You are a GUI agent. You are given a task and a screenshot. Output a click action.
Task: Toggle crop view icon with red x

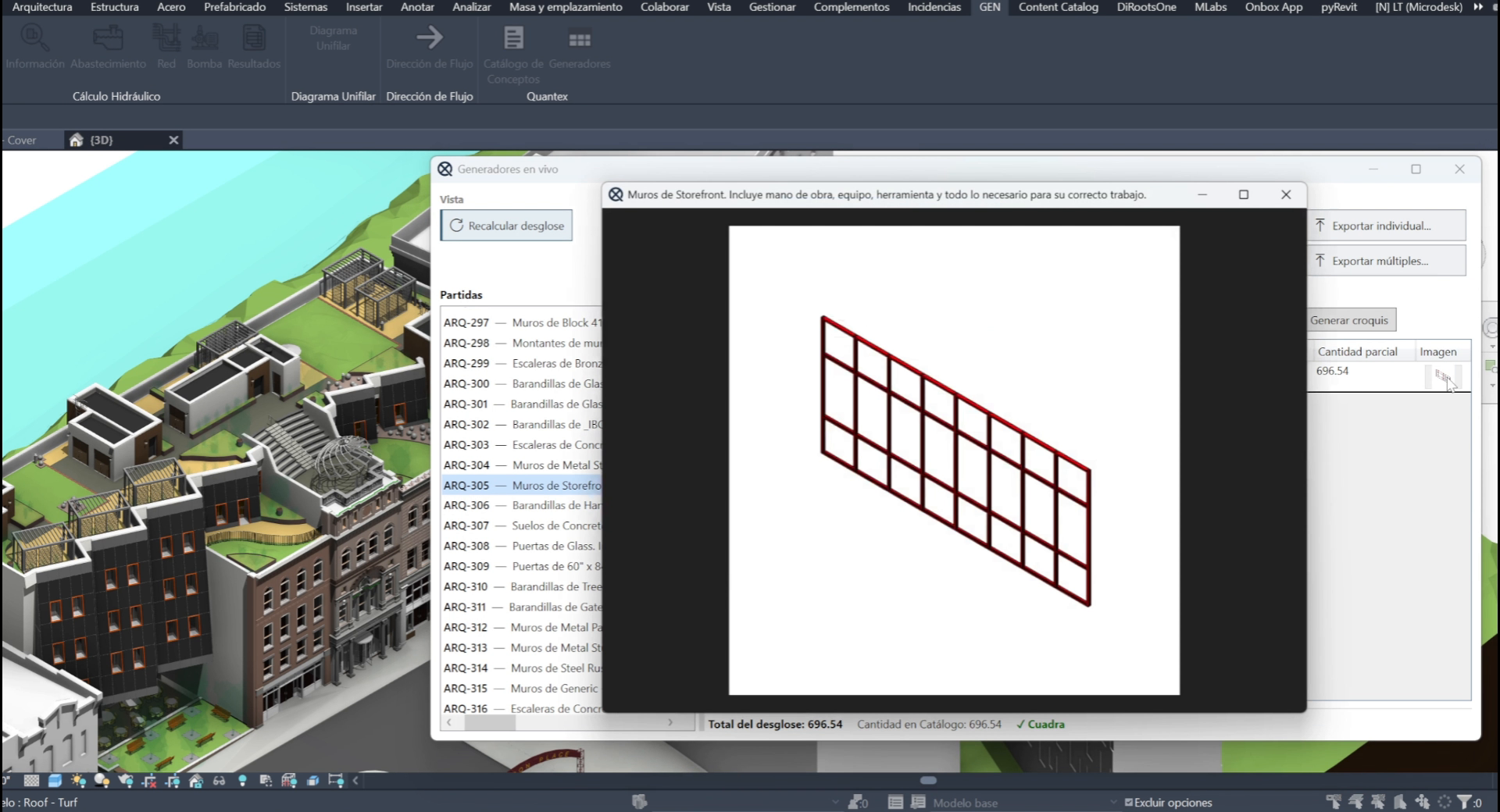tap(149, 781)
